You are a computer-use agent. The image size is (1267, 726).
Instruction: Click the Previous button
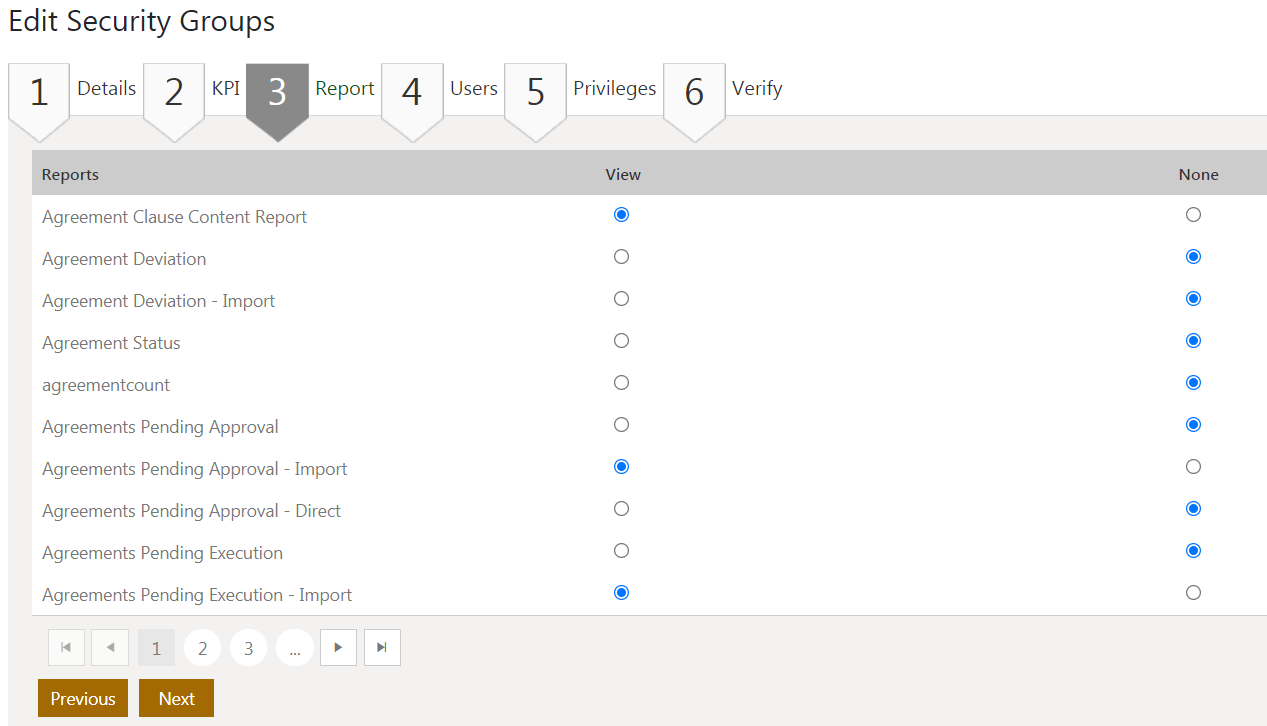pyautogui.click(x=83, y=699)
